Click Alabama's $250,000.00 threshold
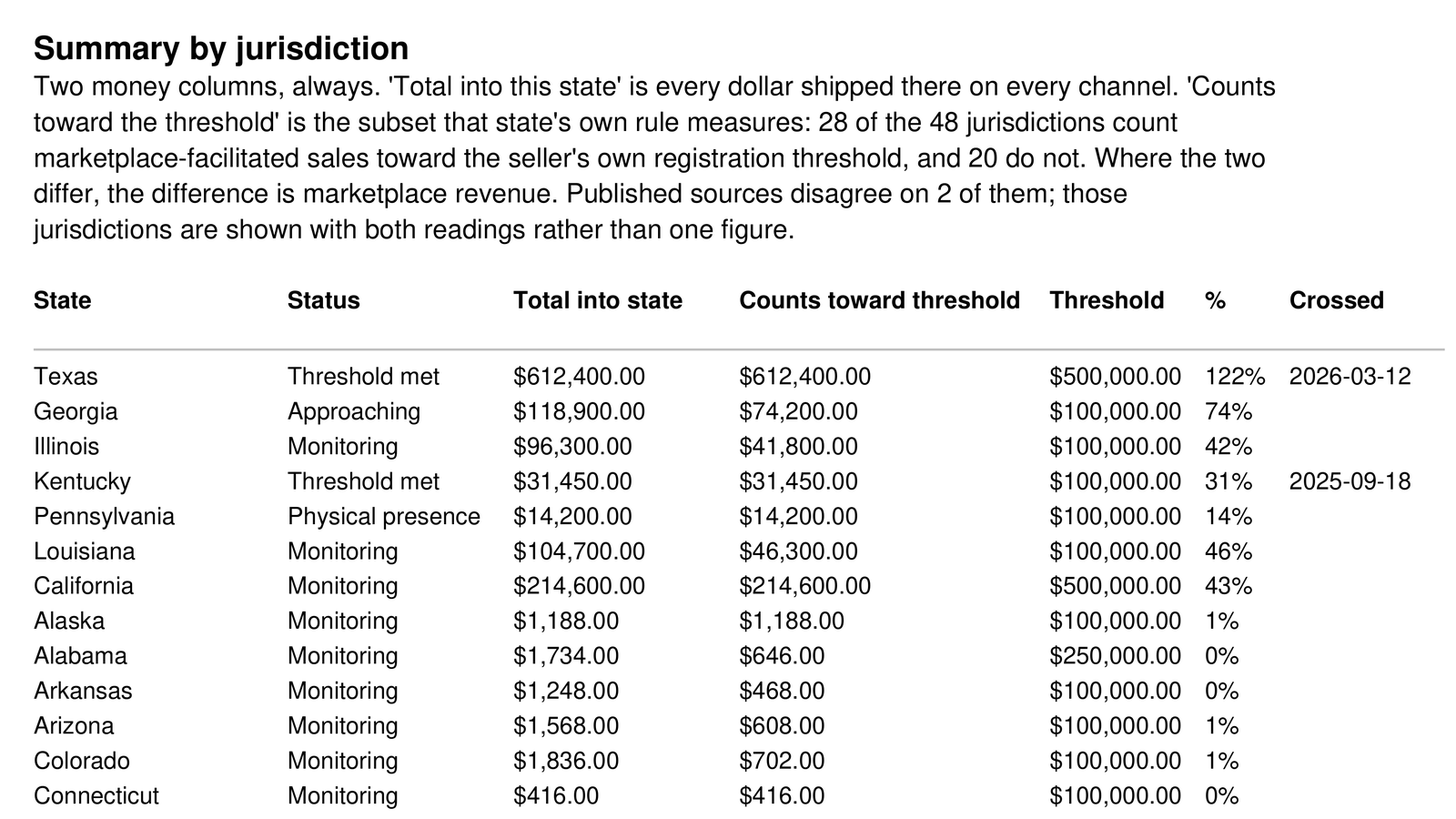Image resolution: width=1456 pixels, height=819 pixels. pos(1115,656)
